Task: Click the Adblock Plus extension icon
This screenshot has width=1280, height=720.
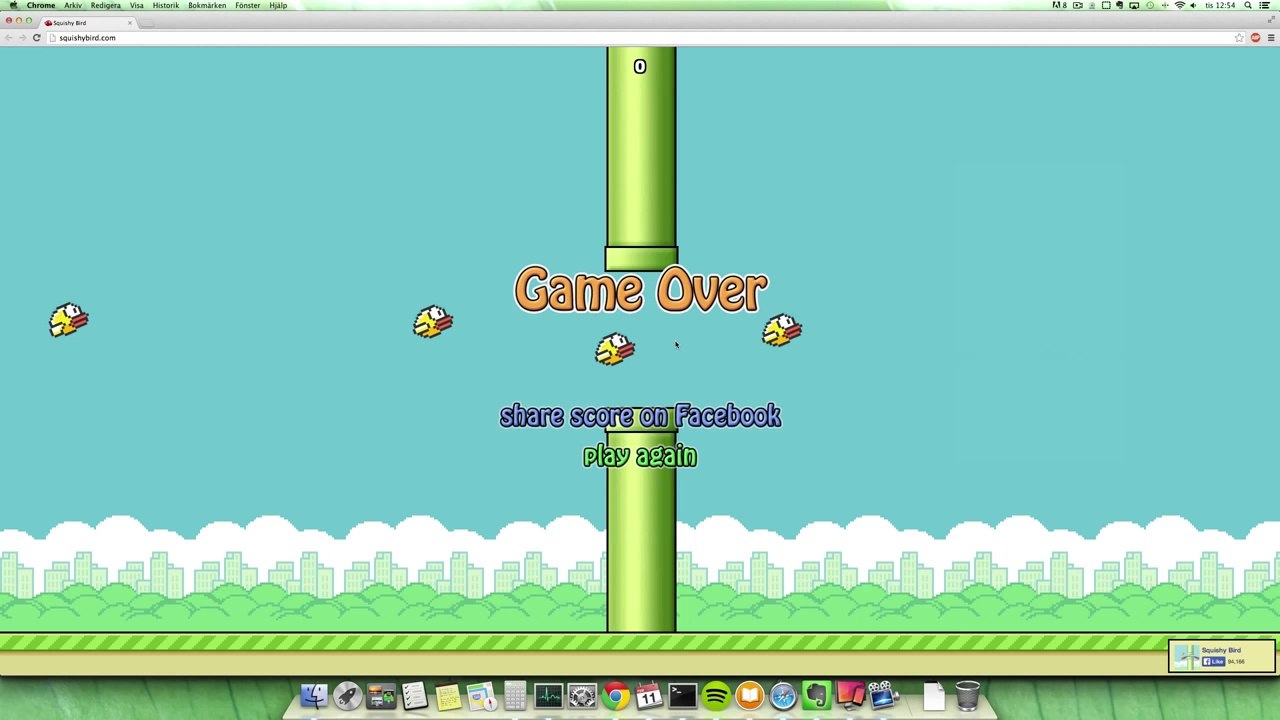Action: (x=1255, y=38)
